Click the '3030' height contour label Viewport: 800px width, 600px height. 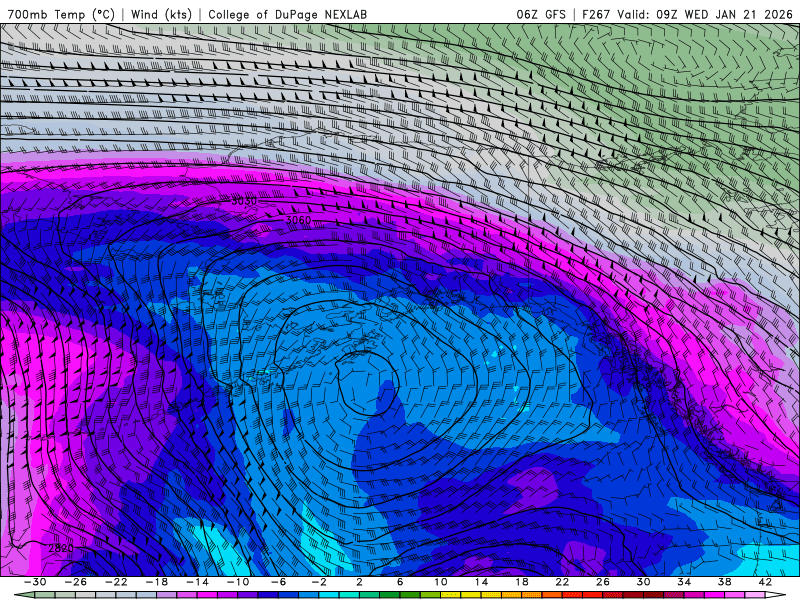[x=244, y=201]
